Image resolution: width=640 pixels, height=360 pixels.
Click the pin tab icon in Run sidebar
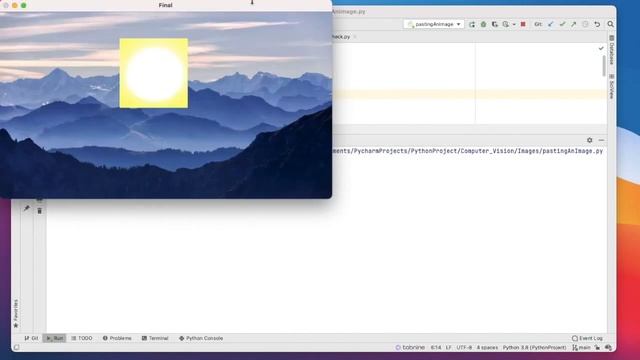pos(27,209)
